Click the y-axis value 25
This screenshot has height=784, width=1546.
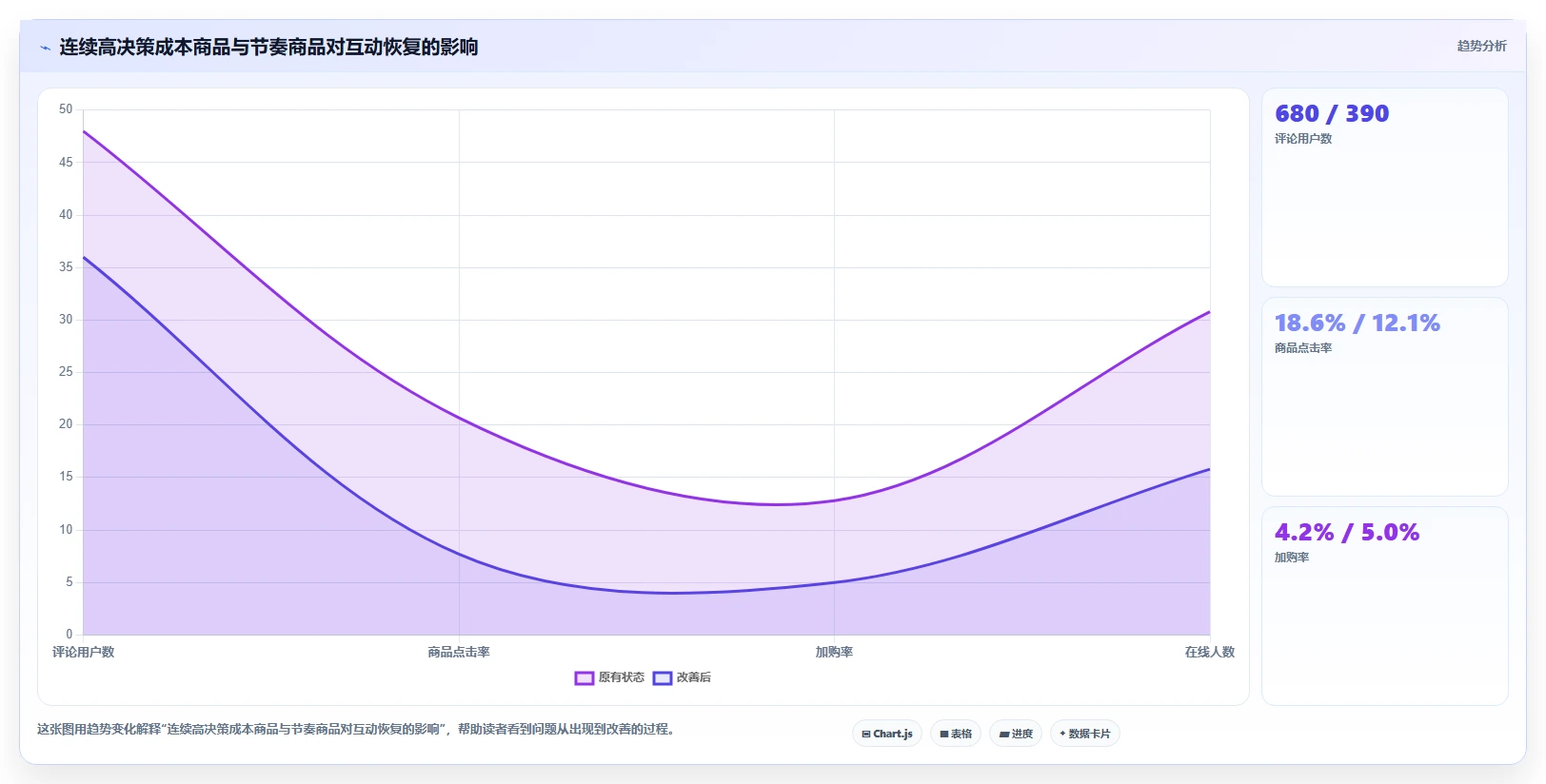click(x=66, y=372)
